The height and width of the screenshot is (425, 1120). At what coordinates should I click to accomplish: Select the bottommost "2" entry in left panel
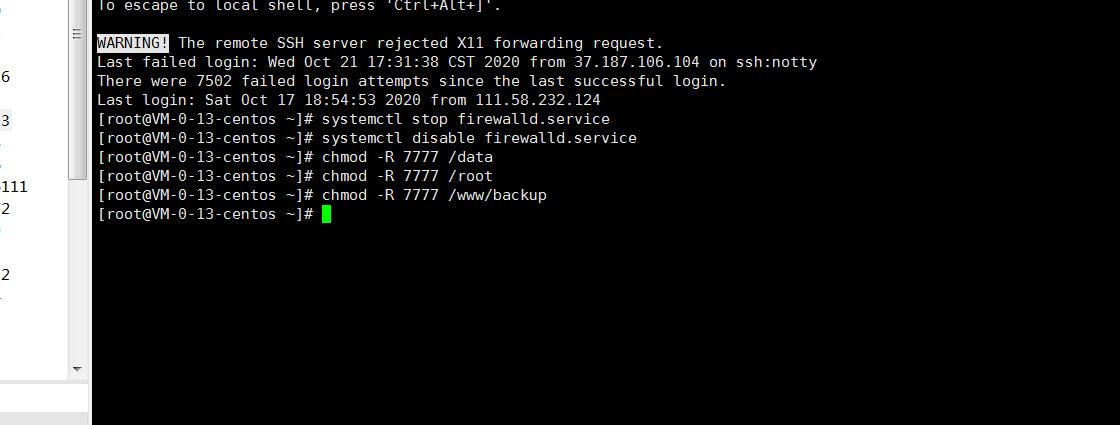click(x=6, y=275)
